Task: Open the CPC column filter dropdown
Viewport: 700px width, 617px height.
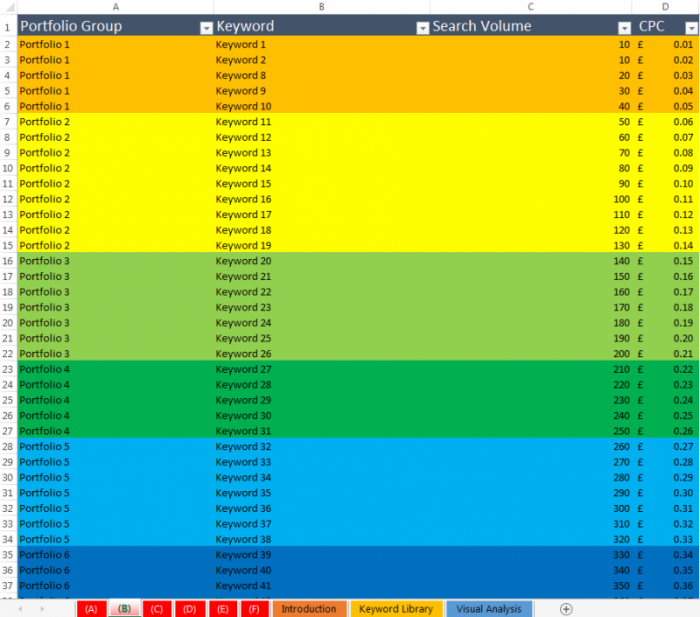Action: click(692, 28)
